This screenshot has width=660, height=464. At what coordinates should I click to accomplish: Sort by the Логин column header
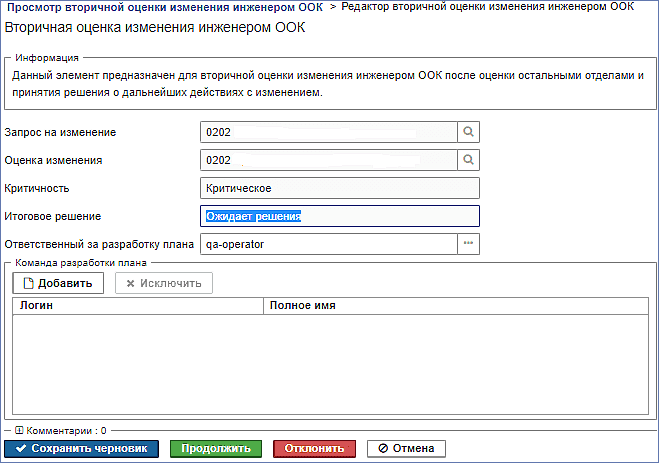[138, 306]
